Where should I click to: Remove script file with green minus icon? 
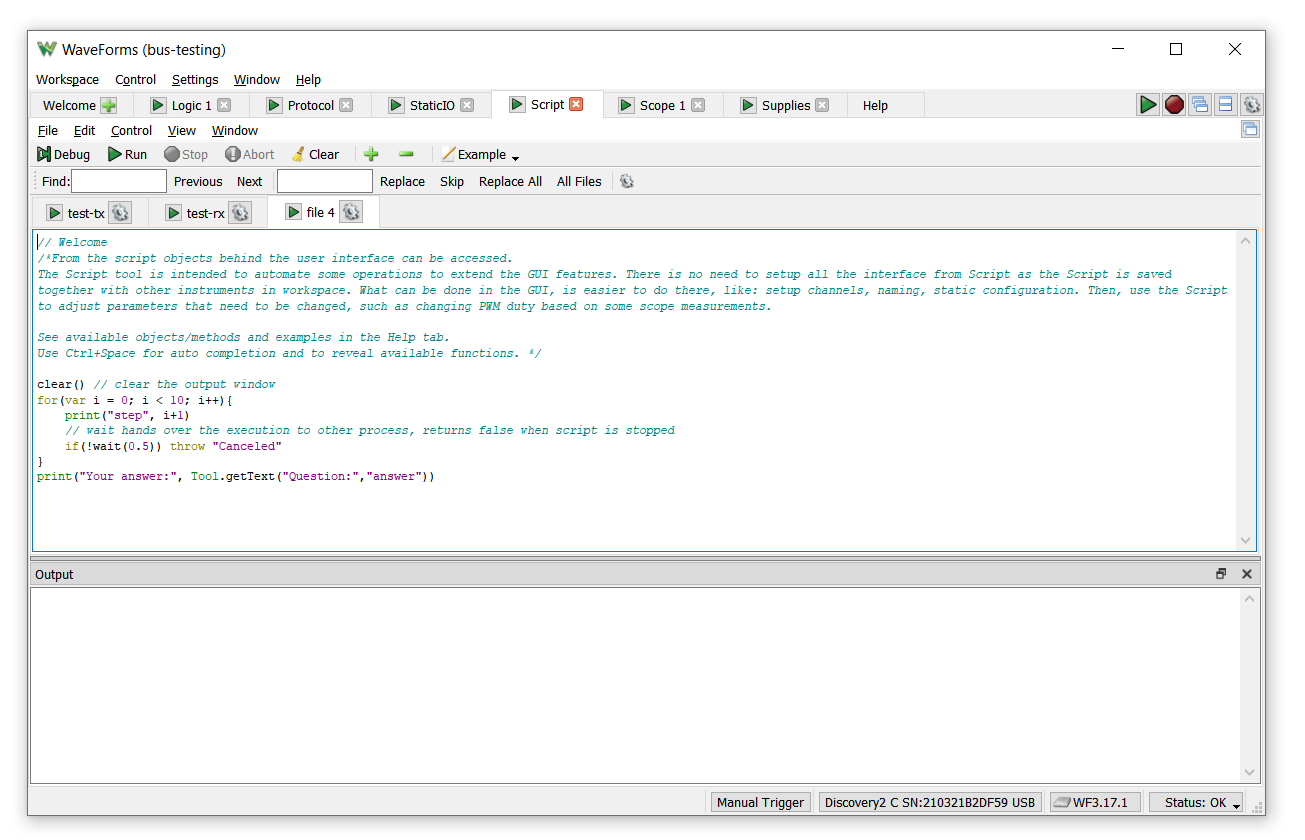pyautogui.click(x=406, y=154)
